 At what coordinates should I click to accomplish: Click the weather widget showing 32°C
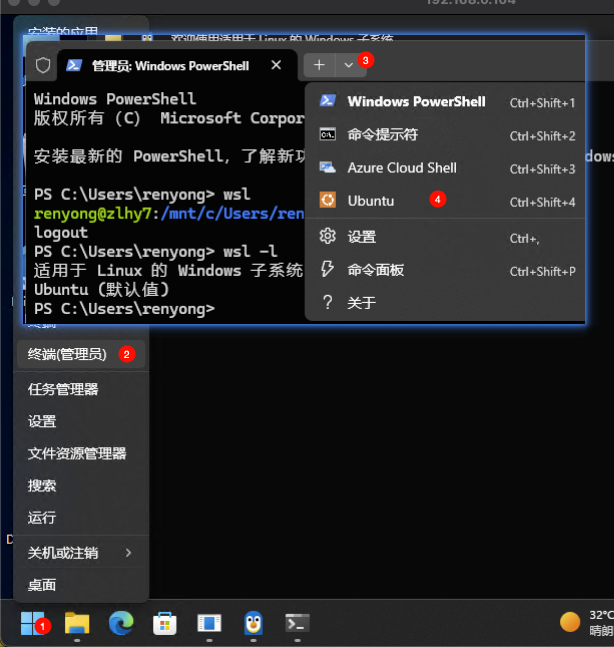(587, 622)
